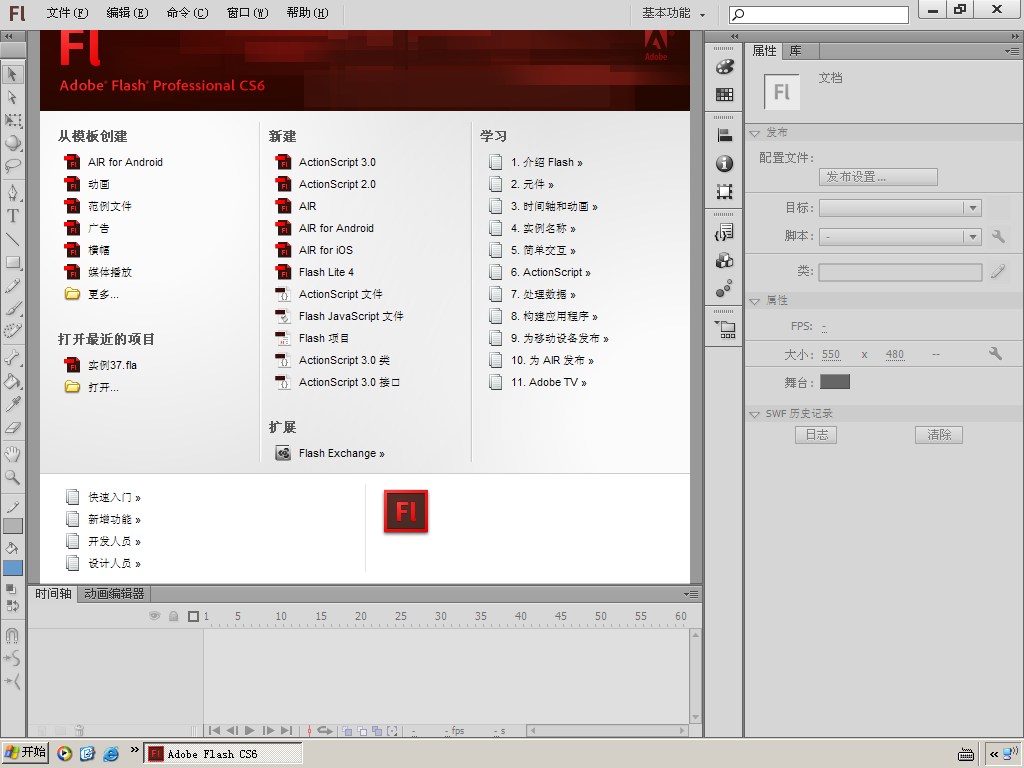Collapse the 属性 section
Screen dimensions: 1024x768
tap(755, 300)
